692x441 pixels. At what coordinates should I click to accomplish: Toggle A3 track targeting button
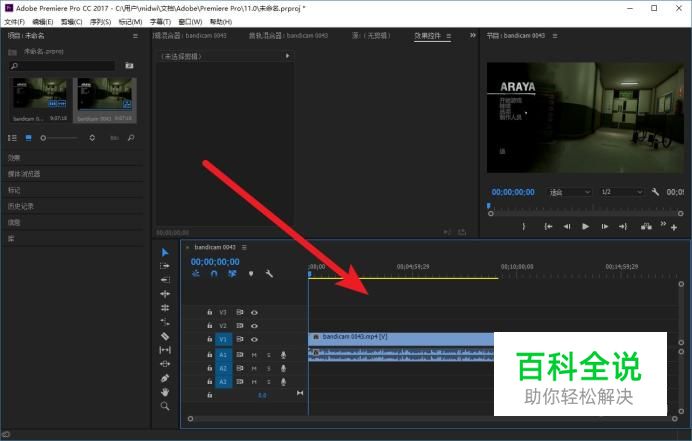(x=223, y=382)
